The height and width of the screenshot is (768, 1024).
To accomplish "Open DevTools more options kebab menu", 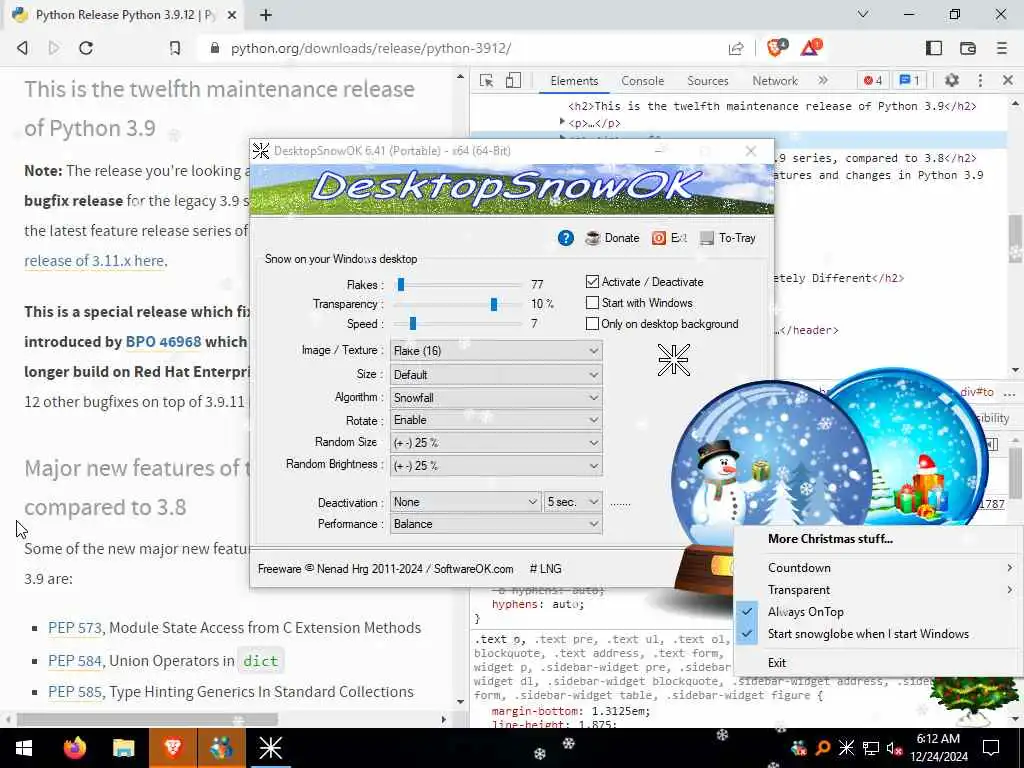I will point(980,80).
